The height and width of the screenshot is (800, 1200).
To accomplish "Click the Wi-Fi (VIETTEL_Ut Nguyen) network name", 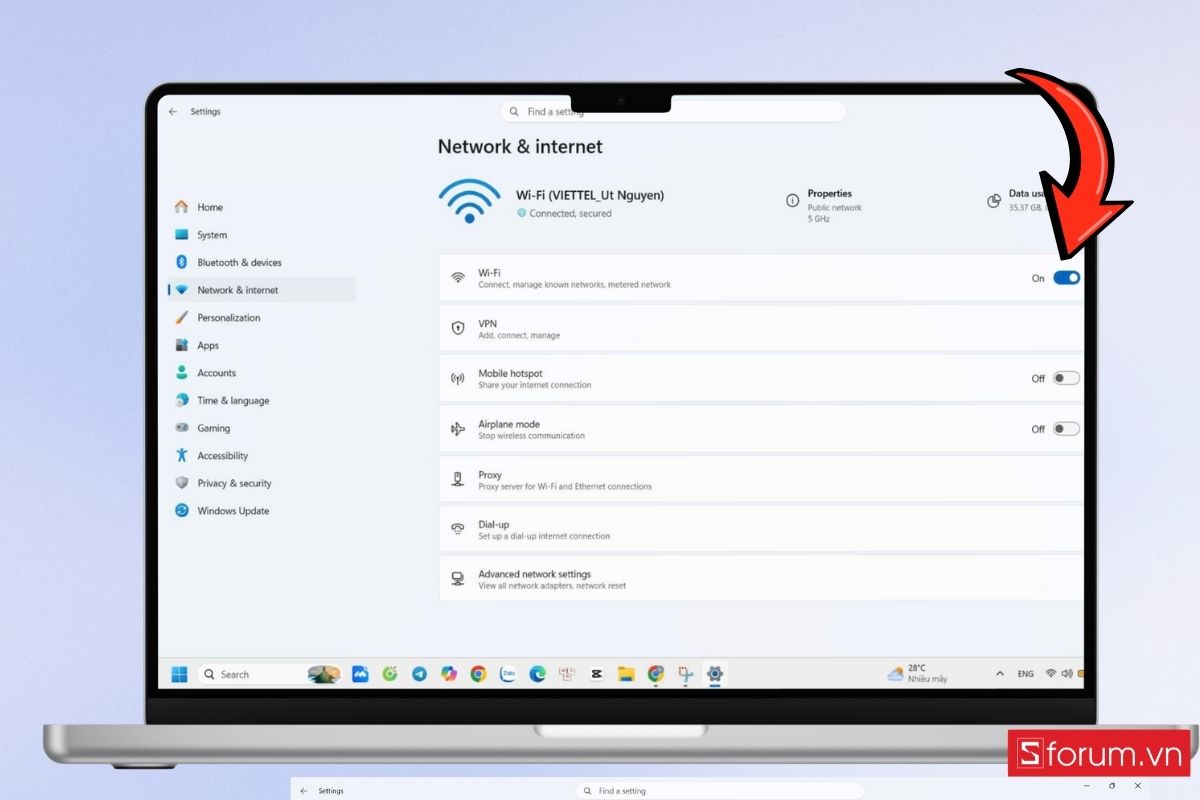I will [x=590, y=195].
